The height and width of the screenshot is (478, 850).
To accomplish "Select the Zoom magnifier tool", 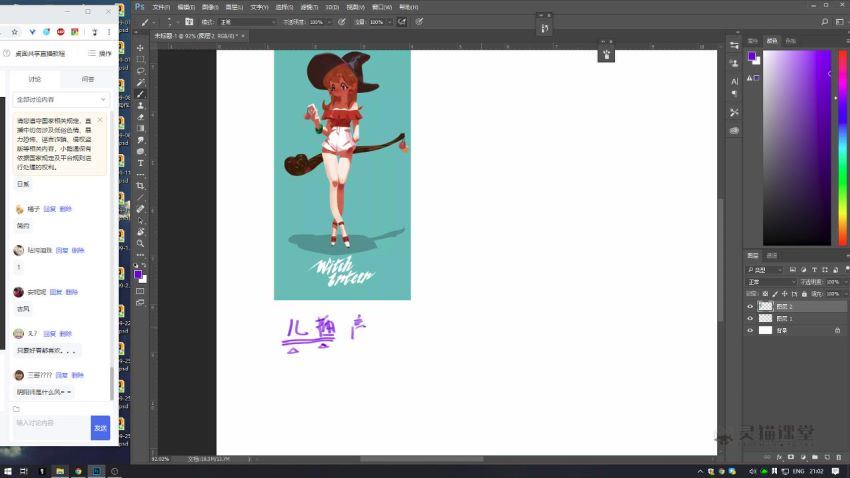I will point(140,243).
